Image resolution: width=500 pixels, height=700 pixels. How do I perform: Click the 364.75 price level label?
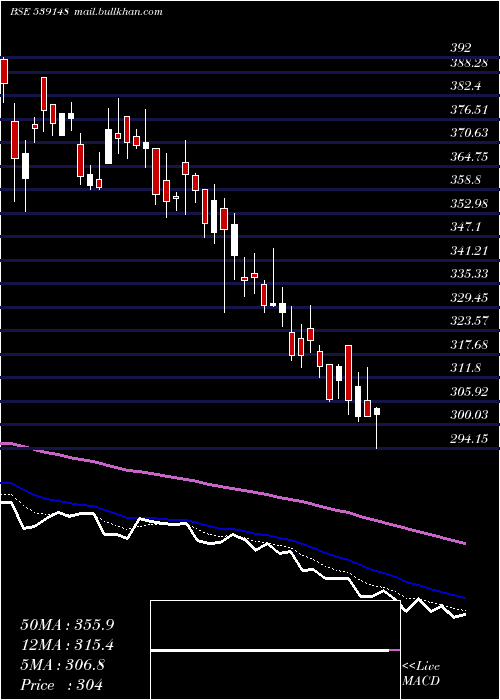click(469, 157)
